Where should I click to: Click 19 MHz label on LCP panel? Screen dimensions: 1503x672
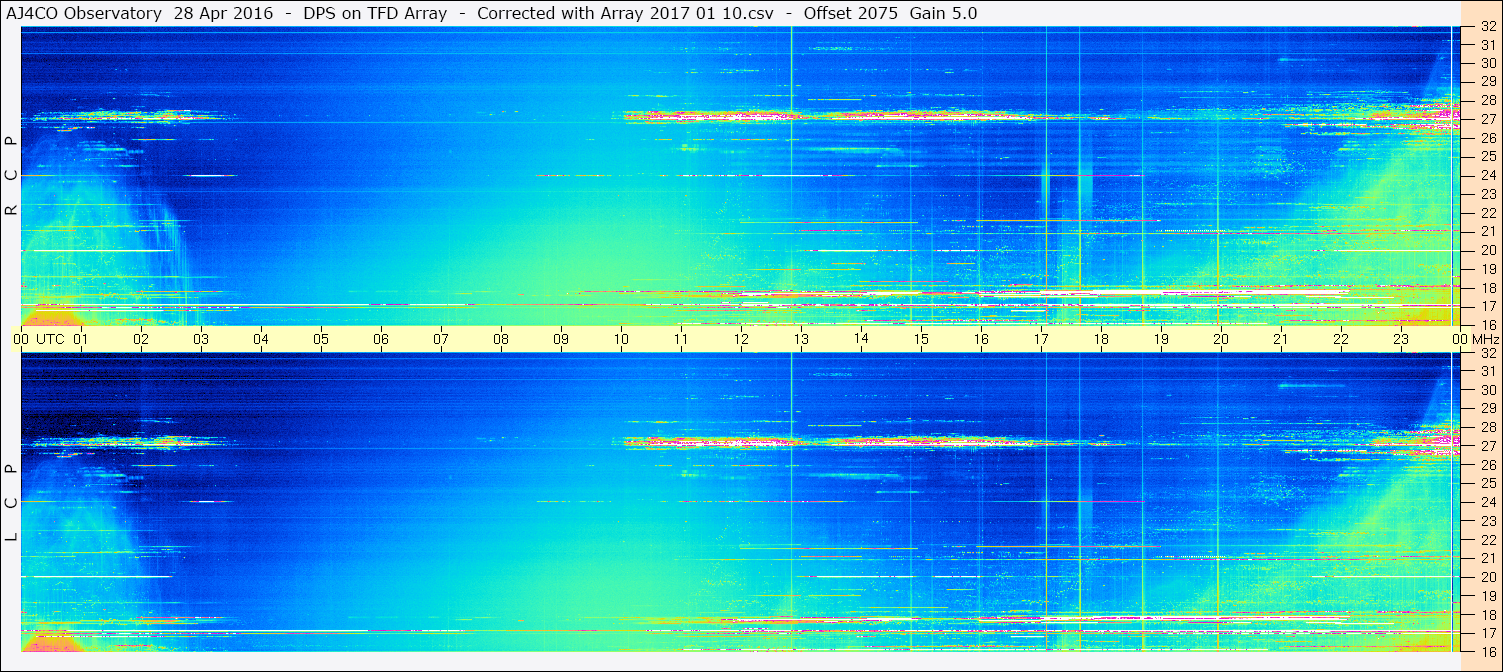(1488, 596)
